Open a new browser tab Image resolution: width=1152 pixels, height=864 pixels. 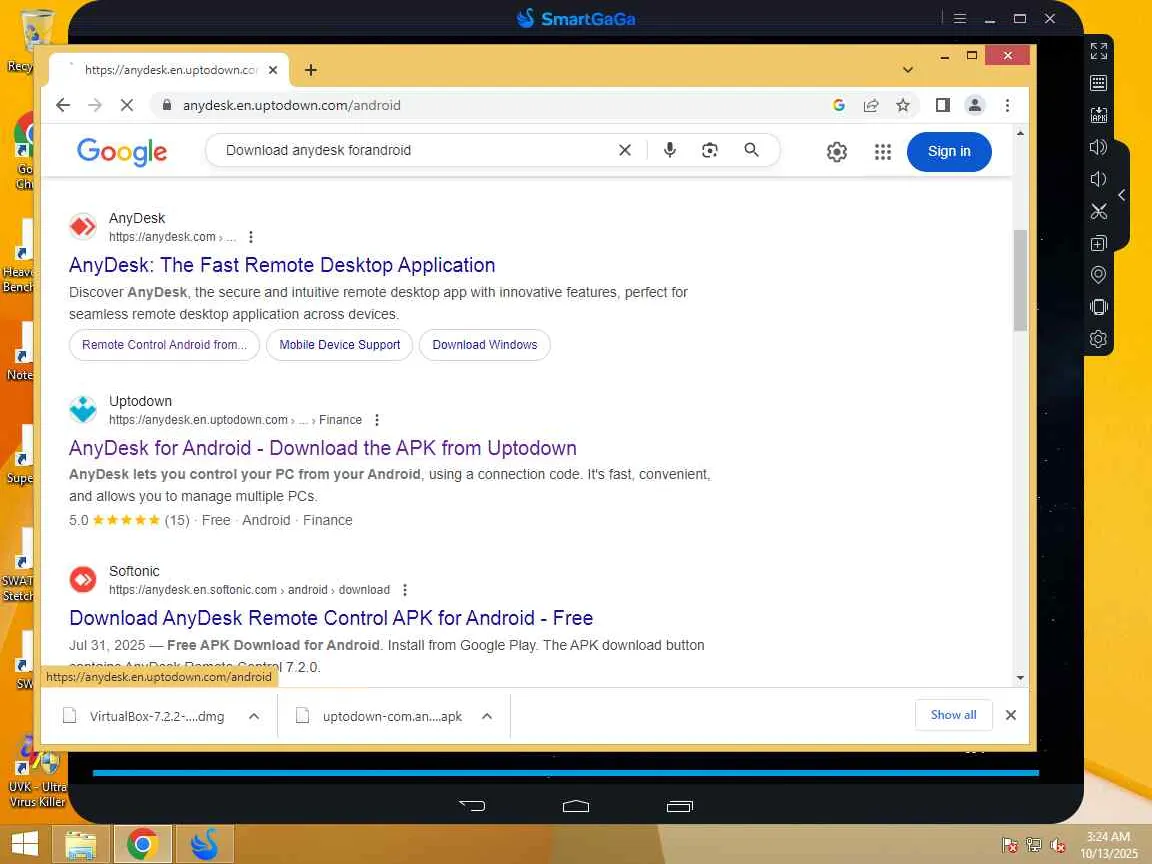point(311,70)
